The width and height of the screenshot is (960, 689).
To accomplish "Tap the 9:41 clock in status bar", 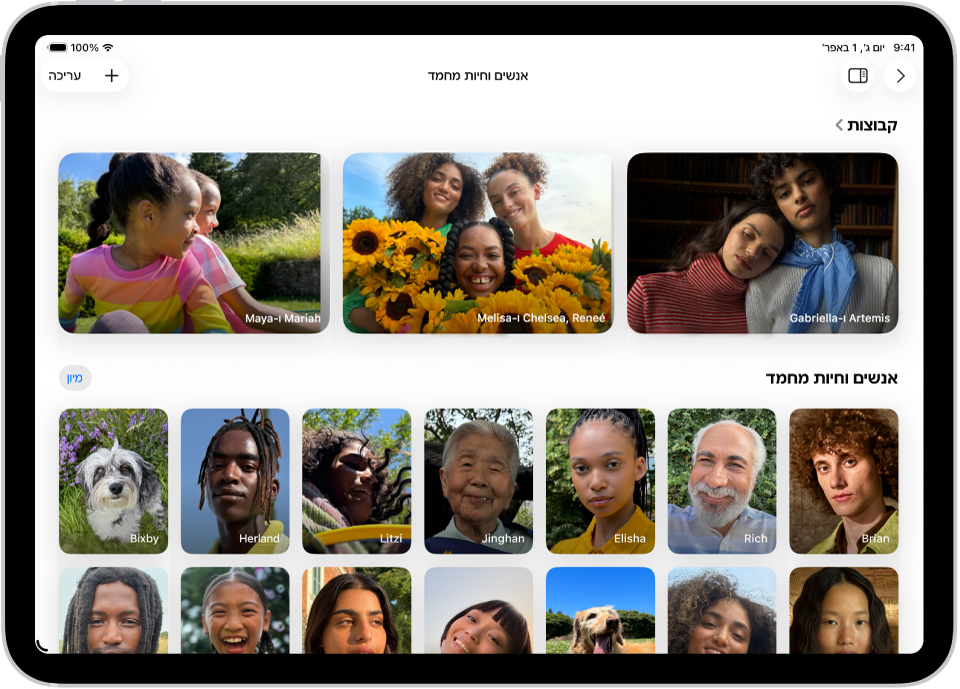I will (x=904, y=48).
